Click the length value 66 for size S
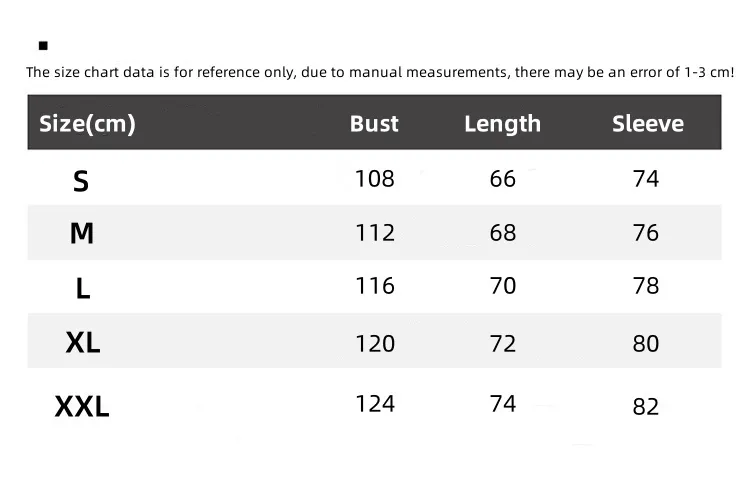 (502, 179)
